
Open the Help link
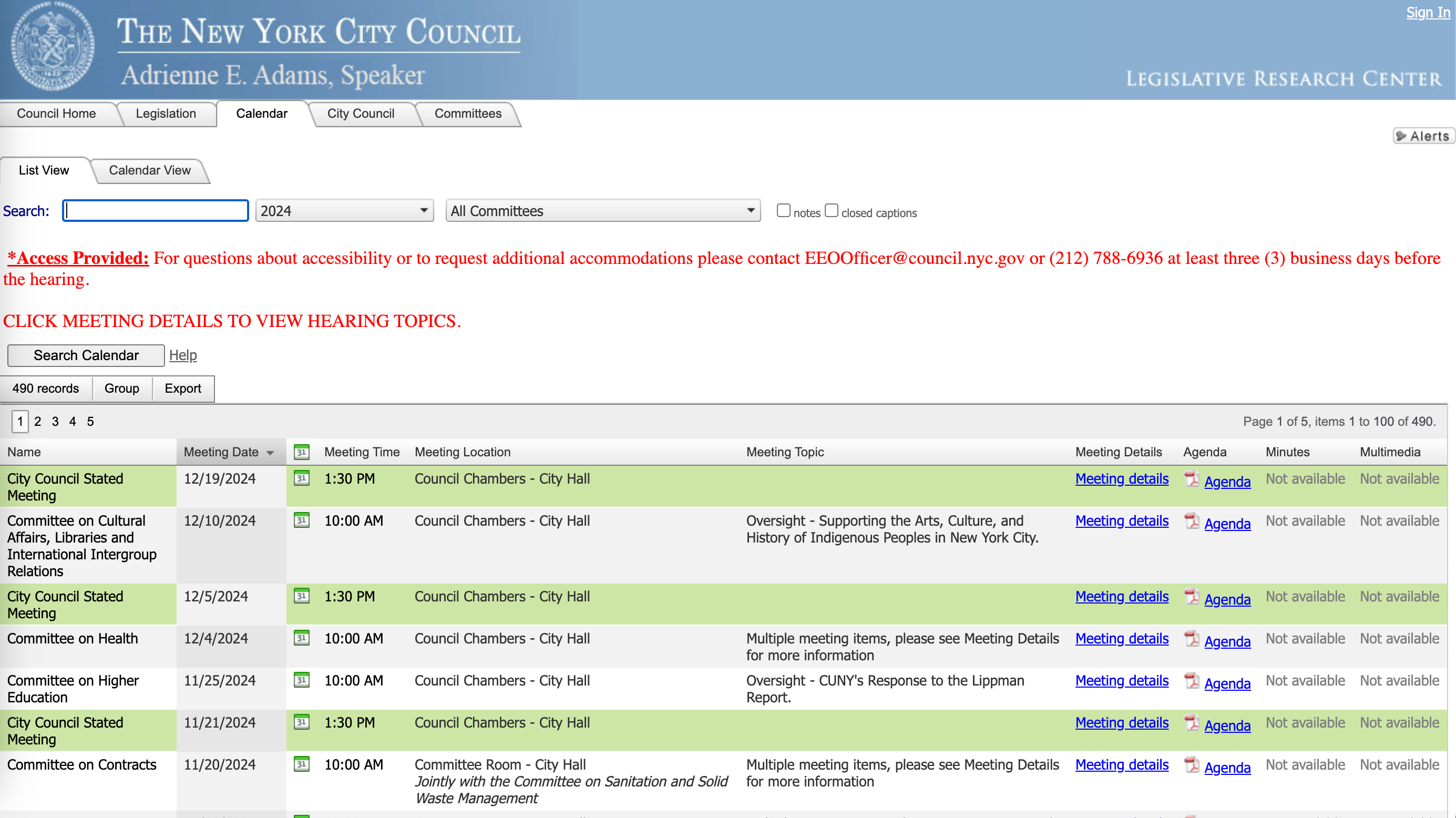coord(182,355)
